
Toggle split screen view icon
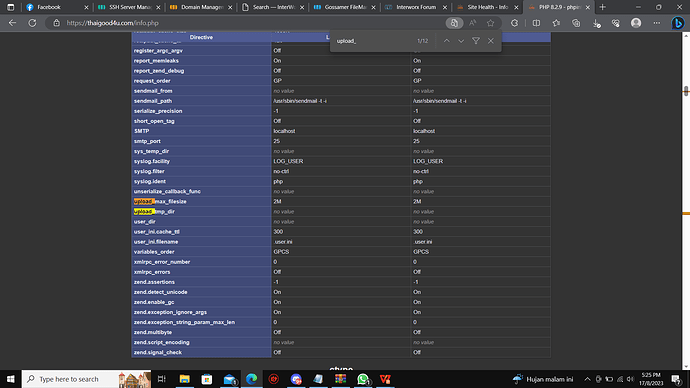click(x=536, y=23)
